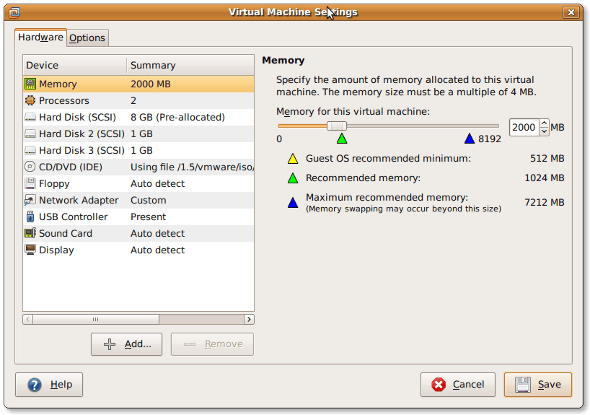Screen dimensions: 590x415
Task: Click the yellow triangle legend icon
Action: (x=293, y=159)
